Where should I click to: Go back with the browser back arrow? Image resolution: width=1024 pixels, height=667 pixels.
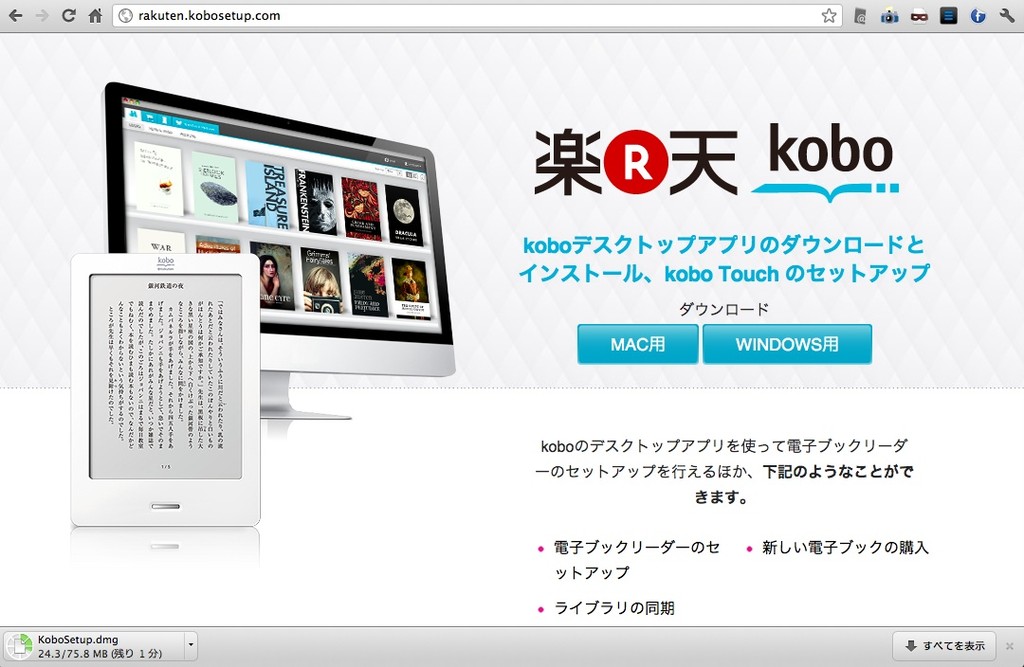coord(15,16)
